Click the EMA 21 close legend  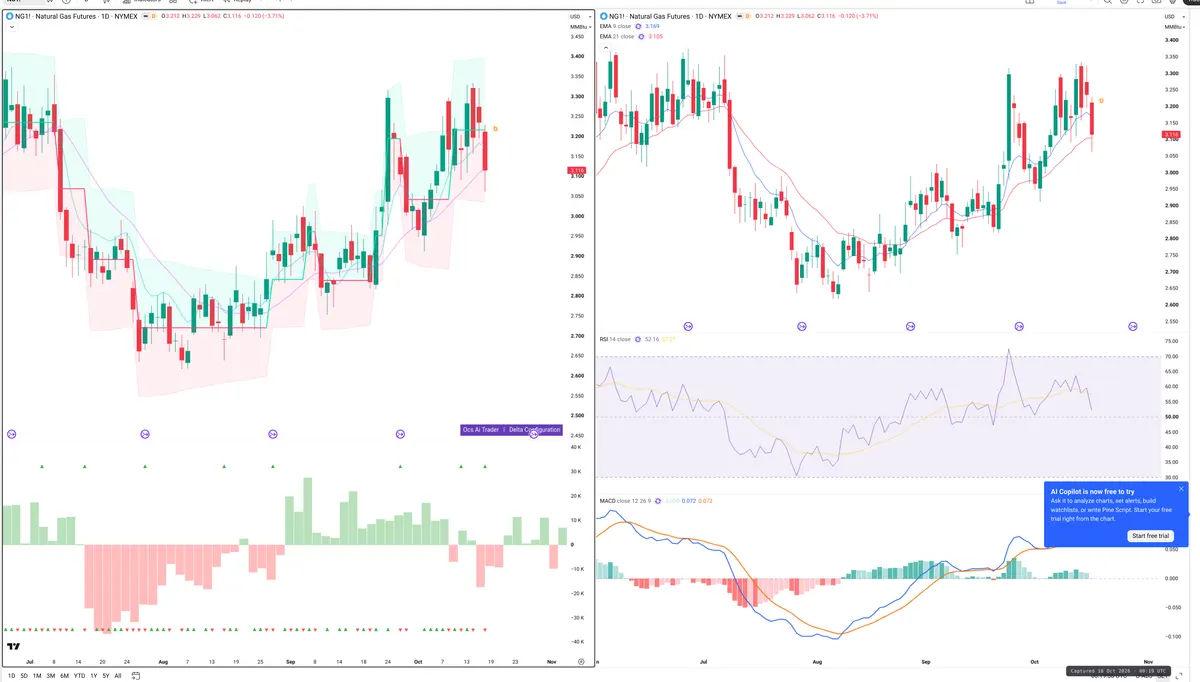tap(617, 36)
